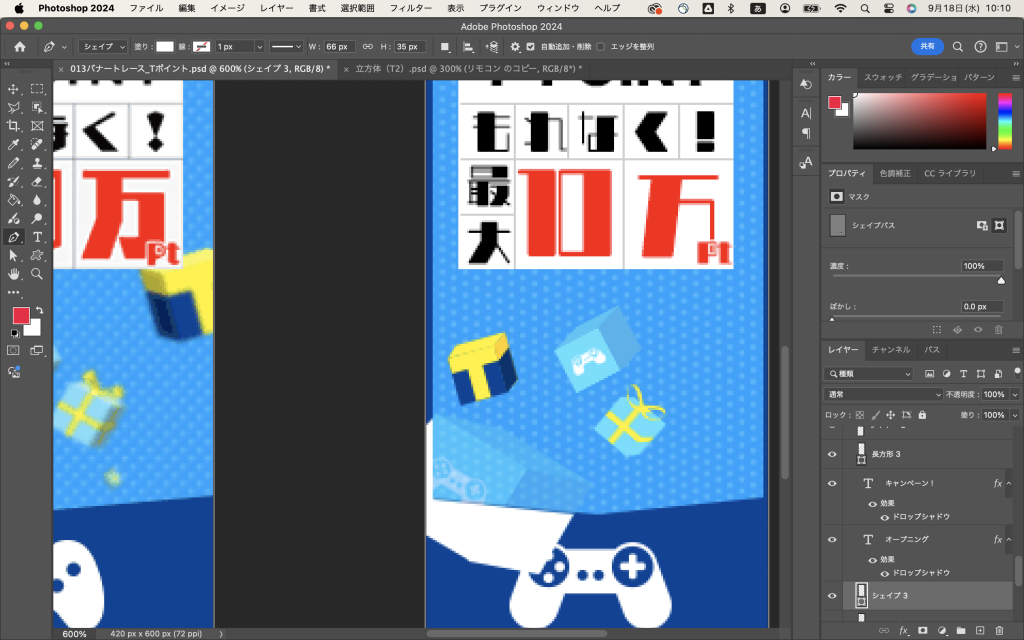
Task: Open the フィルター menu
Action: (410, 8)
